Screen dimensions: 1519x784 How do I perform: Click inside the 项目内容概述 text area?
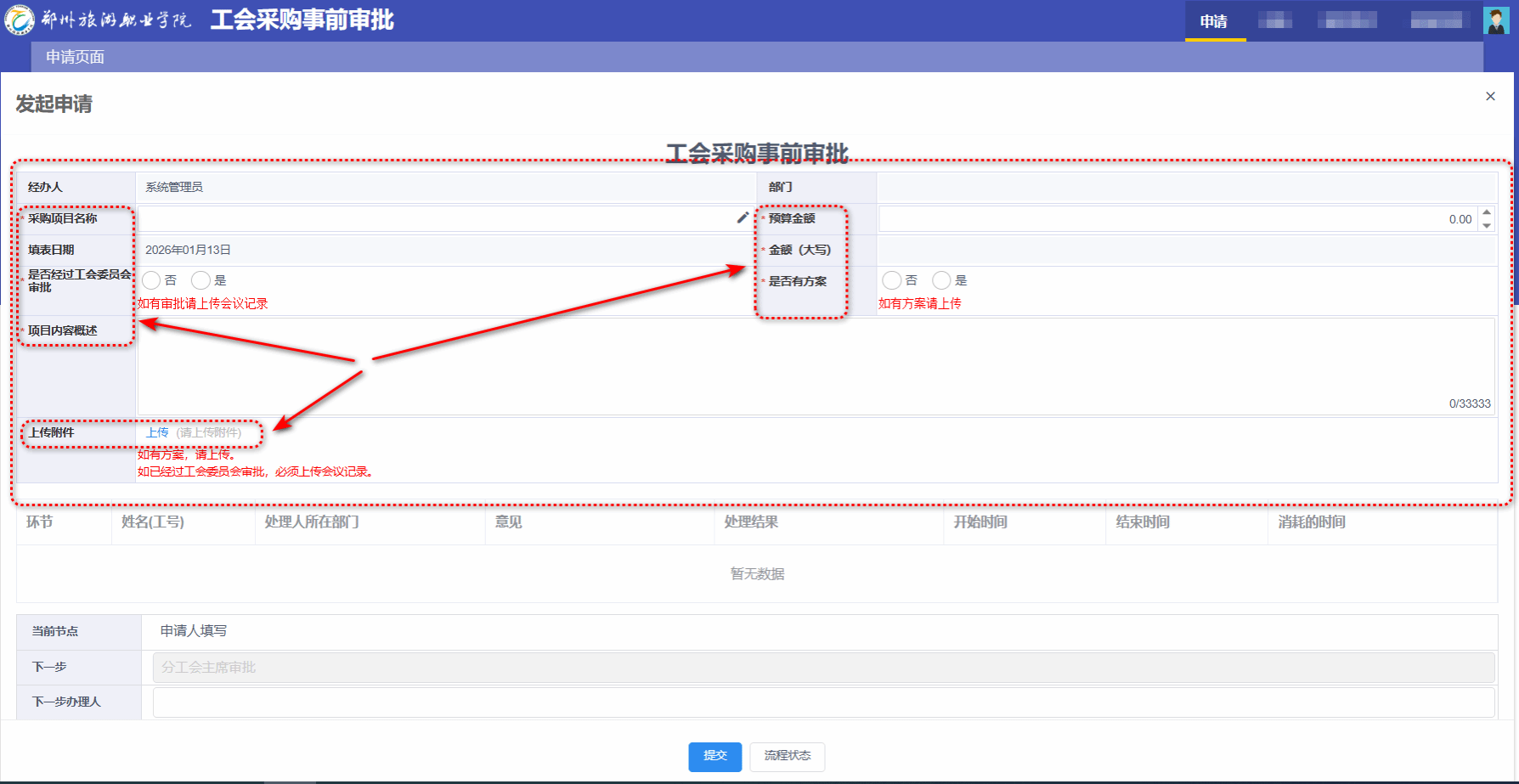[816, 365]
